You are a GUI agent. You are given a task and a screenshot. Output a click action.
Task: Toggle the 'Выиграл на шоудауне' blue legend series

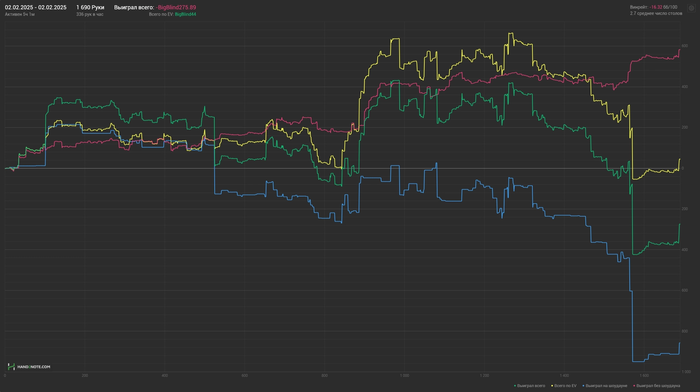tap(605, 386)
